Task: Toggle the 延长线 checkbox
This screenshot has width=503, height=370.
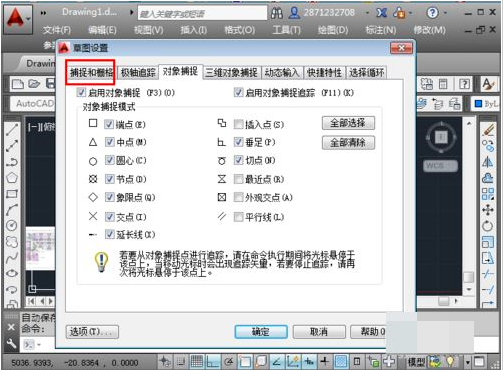Action: 110,235
